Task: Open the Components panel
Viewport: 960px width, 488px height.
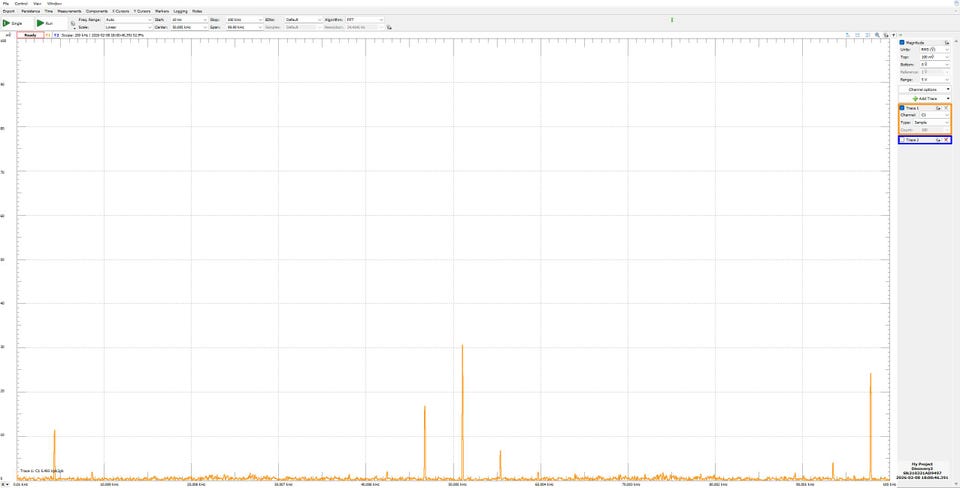Action: 97,11
